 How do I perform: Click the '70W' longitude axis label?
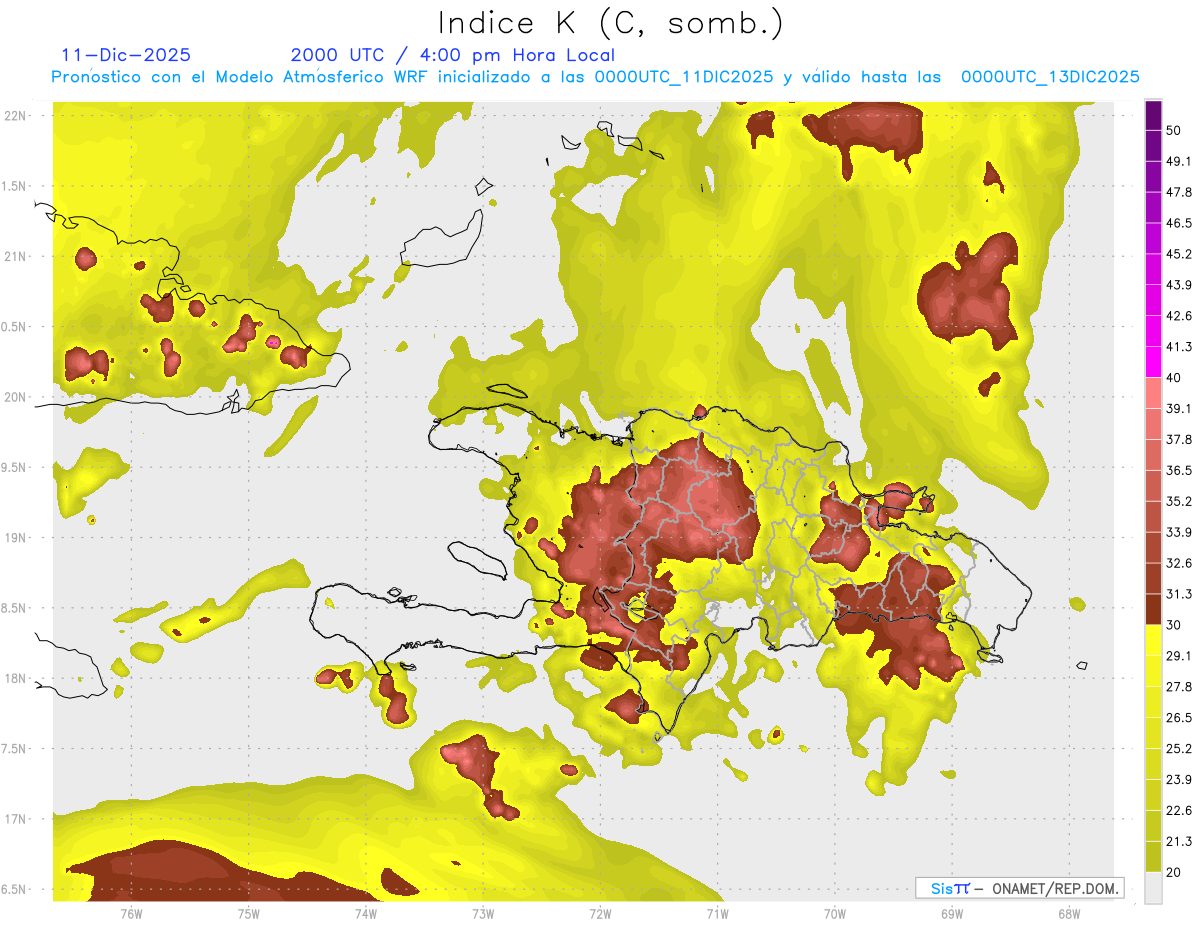coord(835,913)
